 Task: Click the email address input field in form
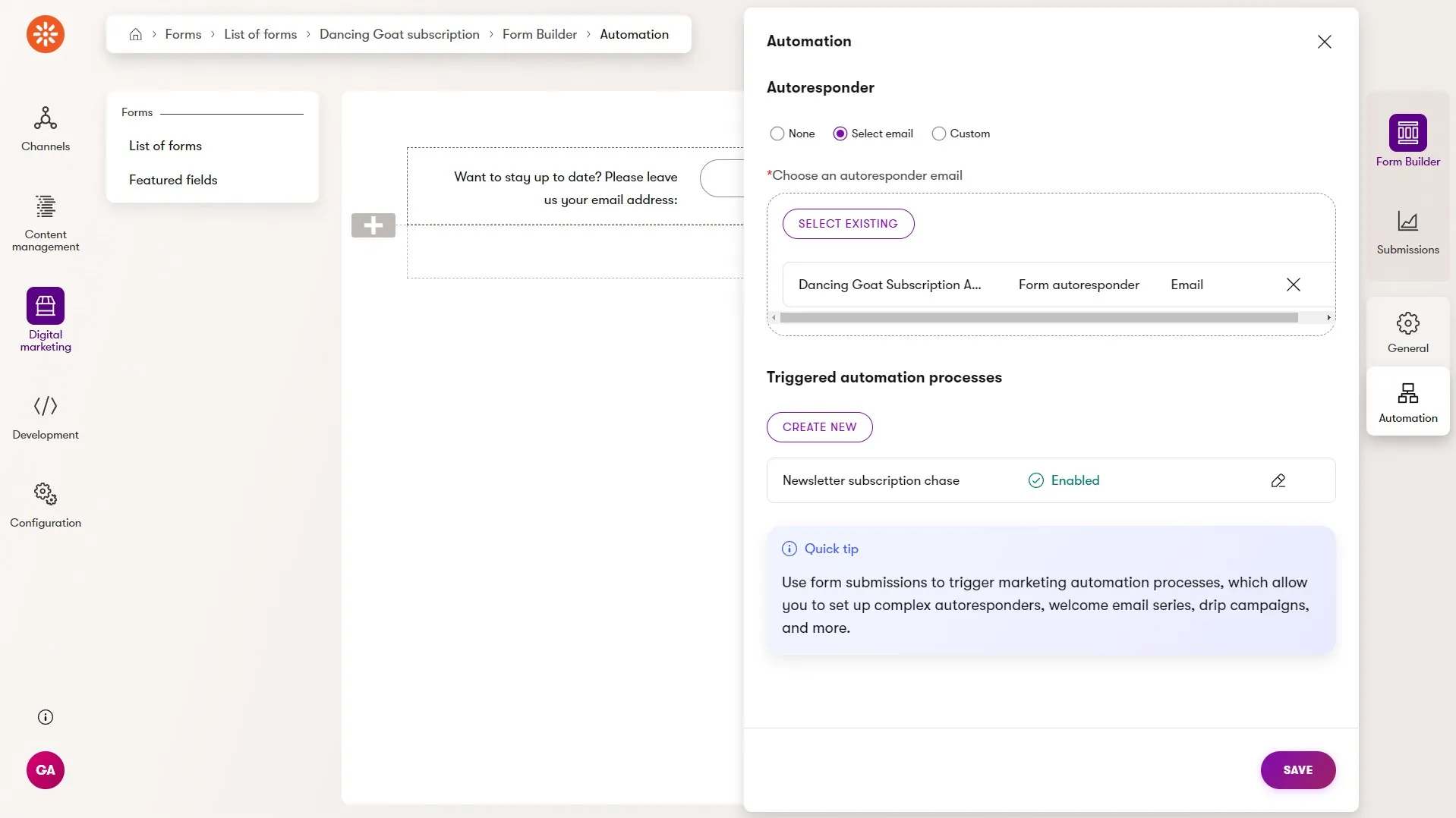[x=722, y=178]
